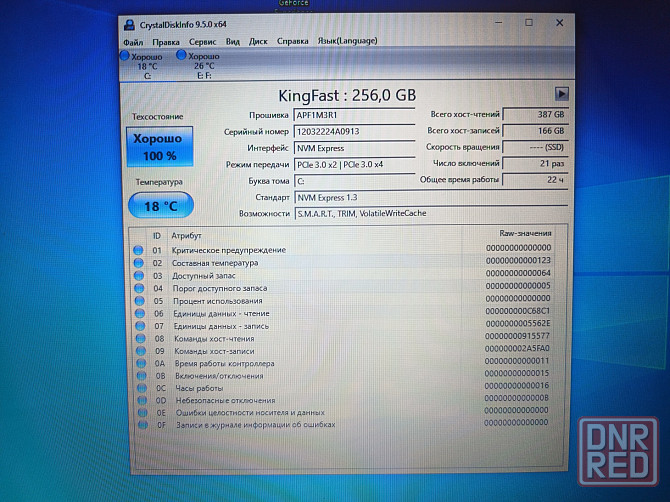This screenshot has height=502, width=670.
Task: Click the Возможности field S.M.A.R.T., TRIM
Action: click(431, 213)
